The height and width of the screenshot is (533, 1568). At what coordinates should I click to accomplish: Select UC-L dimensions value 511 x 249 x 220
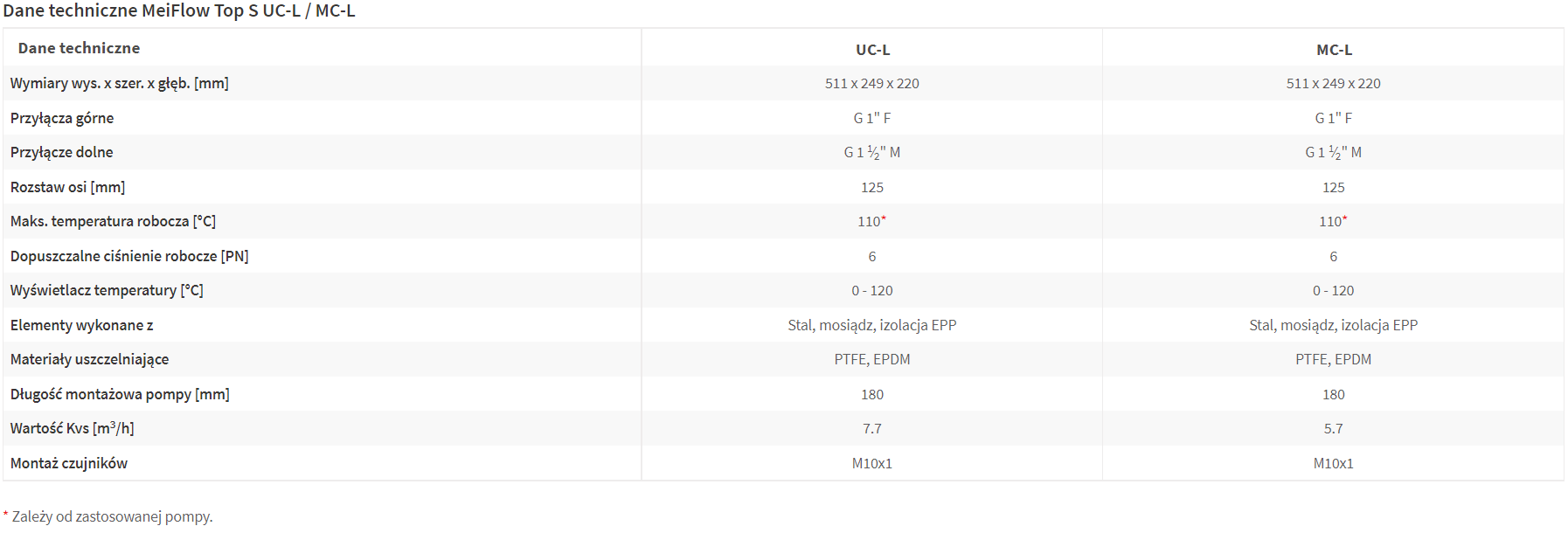872,84
